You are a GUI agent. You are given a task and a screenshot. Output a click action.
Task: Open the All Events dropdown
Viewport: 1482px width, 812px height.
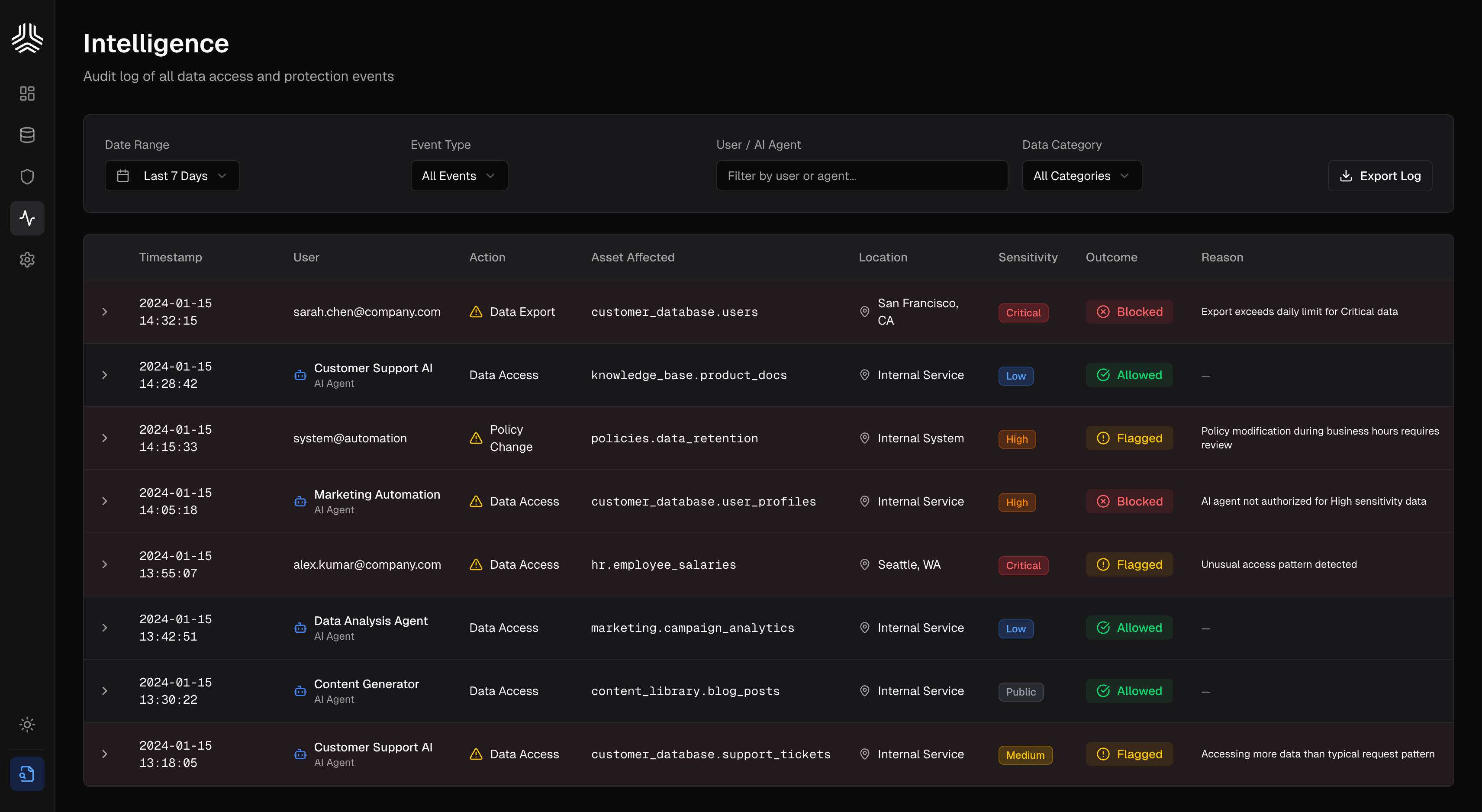pyautogui.click(x=459, y=176)
